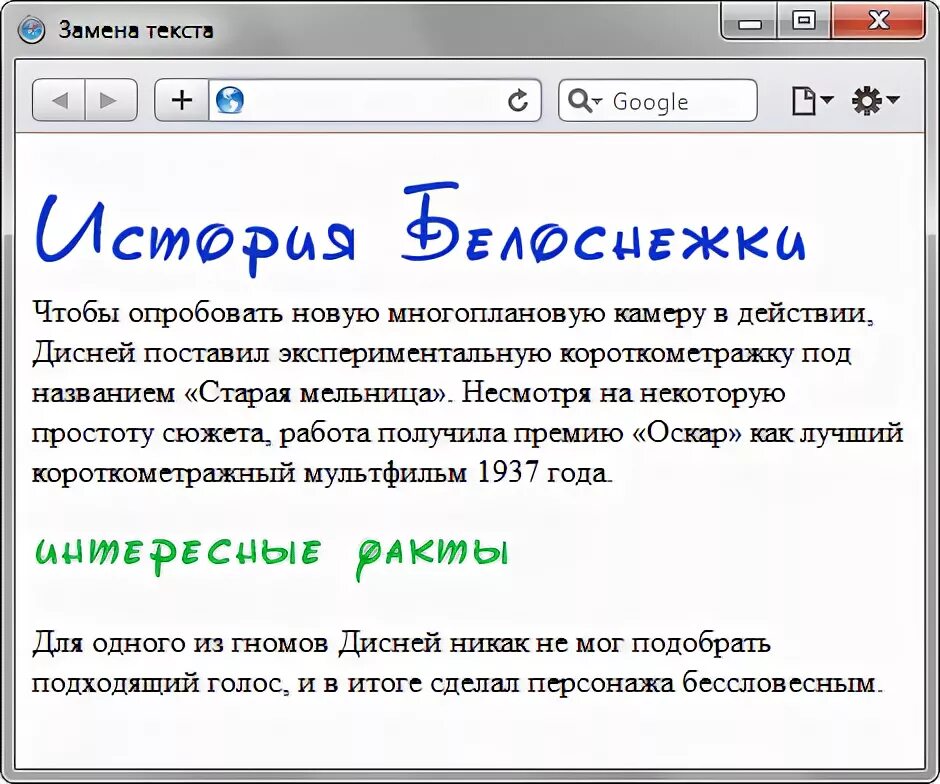This screenshot has height=784, width=940.
Task: Click the heading "История Белоснежки"
Action: coord(421,230)
